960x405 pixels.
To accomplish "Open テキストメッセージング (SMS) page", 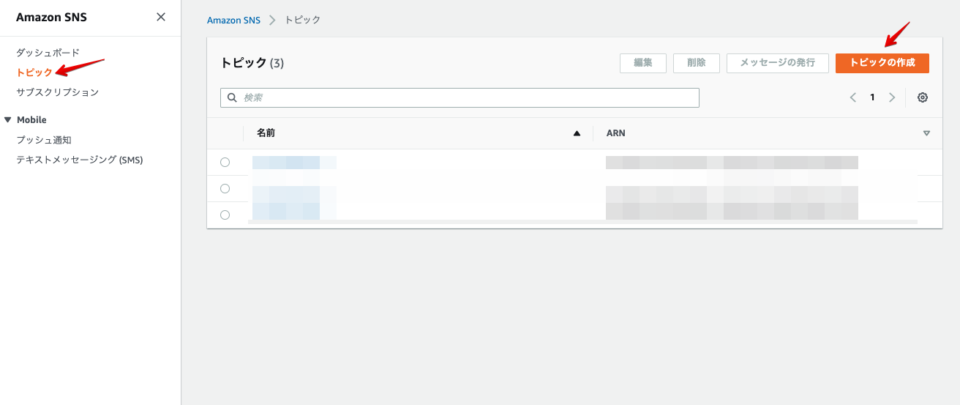I will [x=79, y=160].
